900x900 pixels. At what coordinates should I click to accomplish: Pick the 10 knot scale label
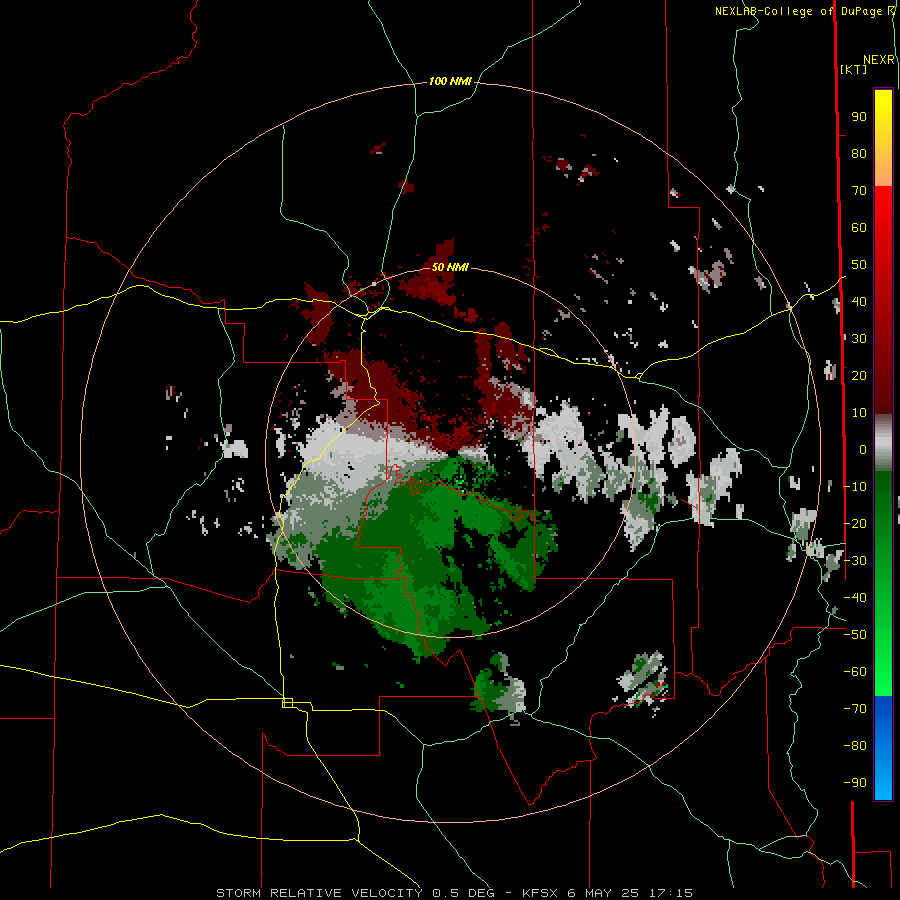point(859,413)
